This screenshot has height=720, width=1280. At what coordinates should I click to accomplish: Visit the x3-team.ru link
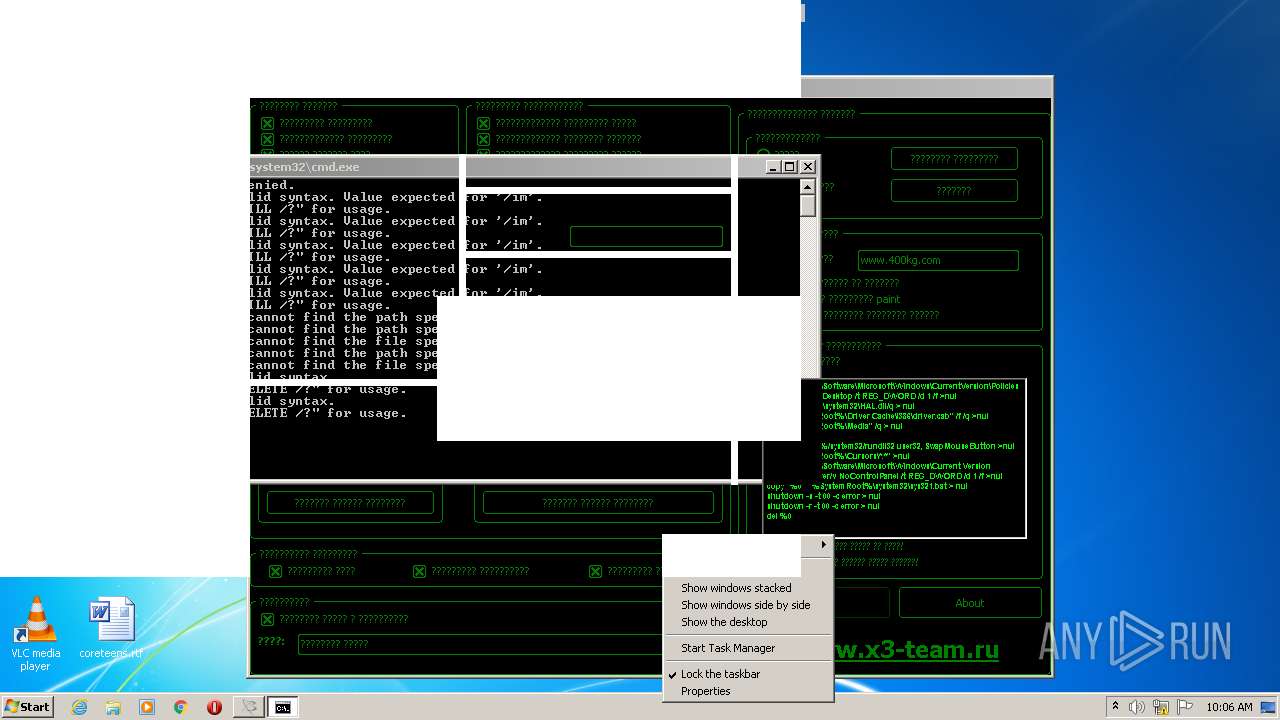coord(916,650)
